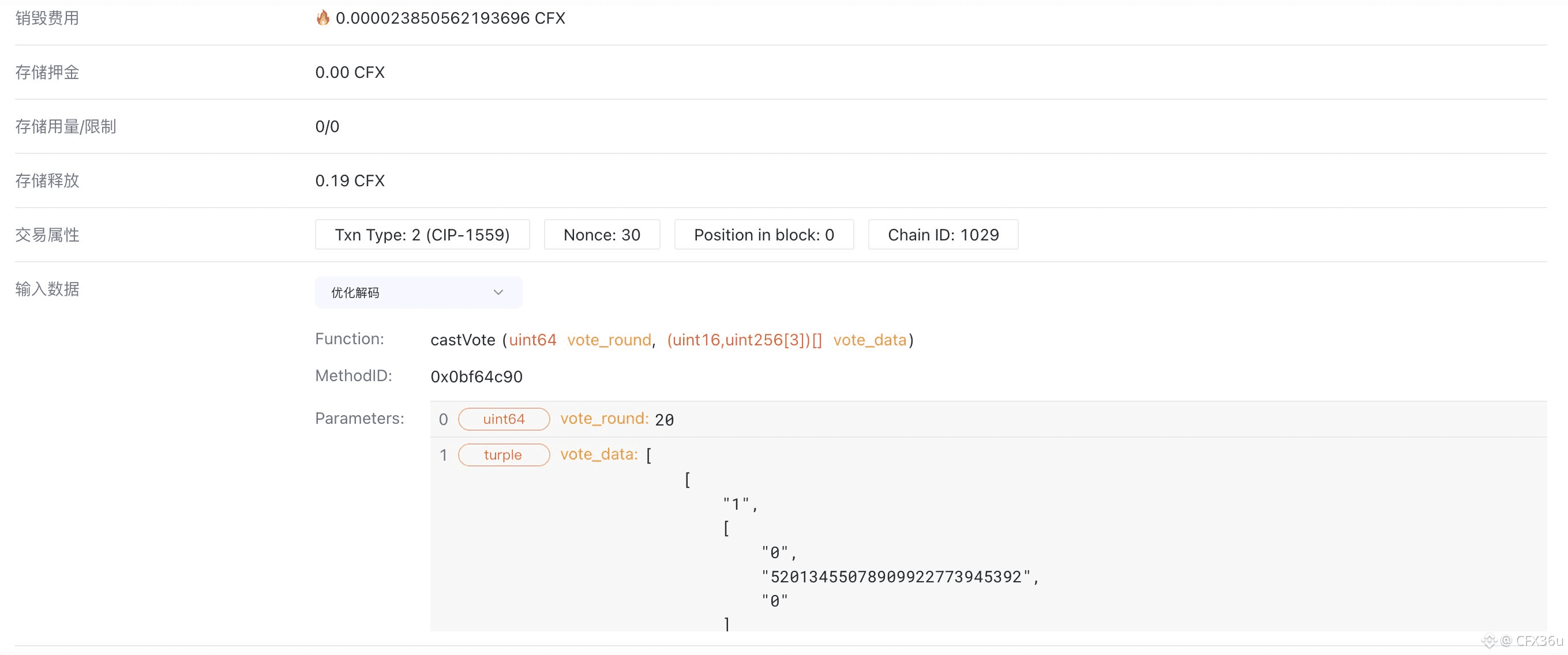Click the vote_round parameter value 20
The height and width of the screenshot is (655, 1568).
pyautogui.click(x=664, y=420)
